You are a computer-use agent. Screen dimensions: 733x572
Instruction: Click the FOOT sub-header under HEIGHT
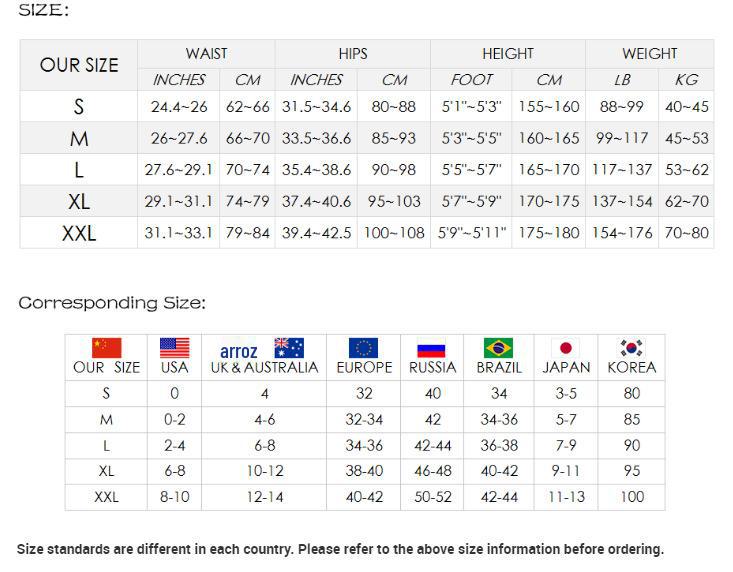[472, 80]
